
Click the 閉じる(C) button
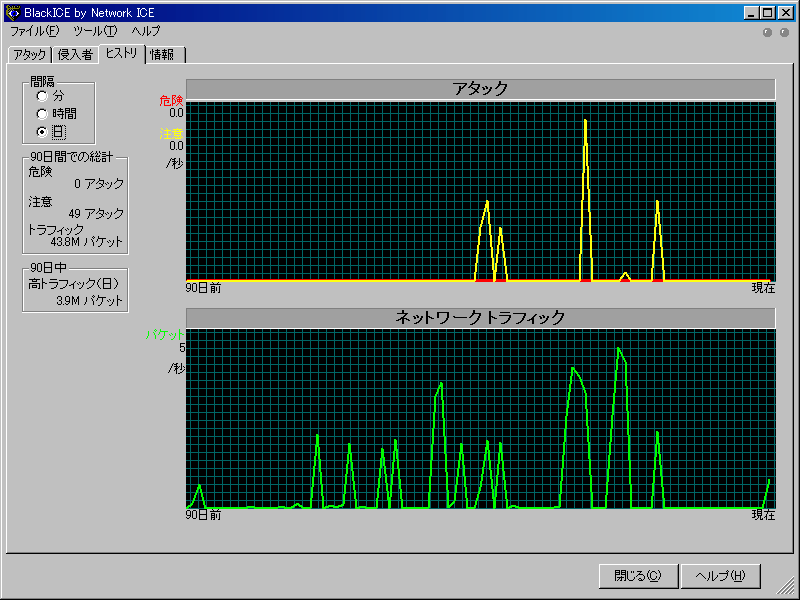638,576
